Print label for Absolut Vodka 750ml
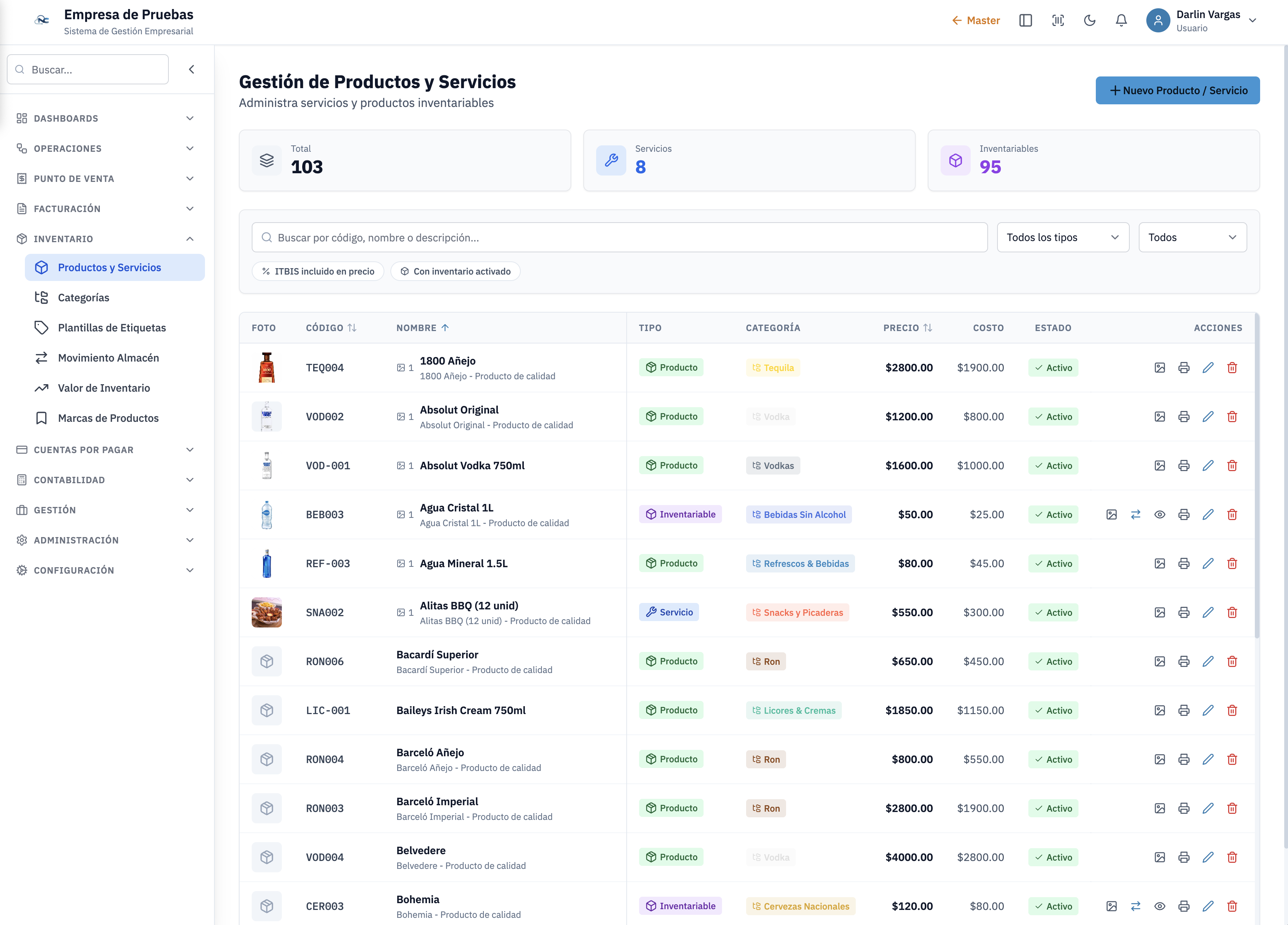The image size is (1288, 925). click(x=1184, y=466)
